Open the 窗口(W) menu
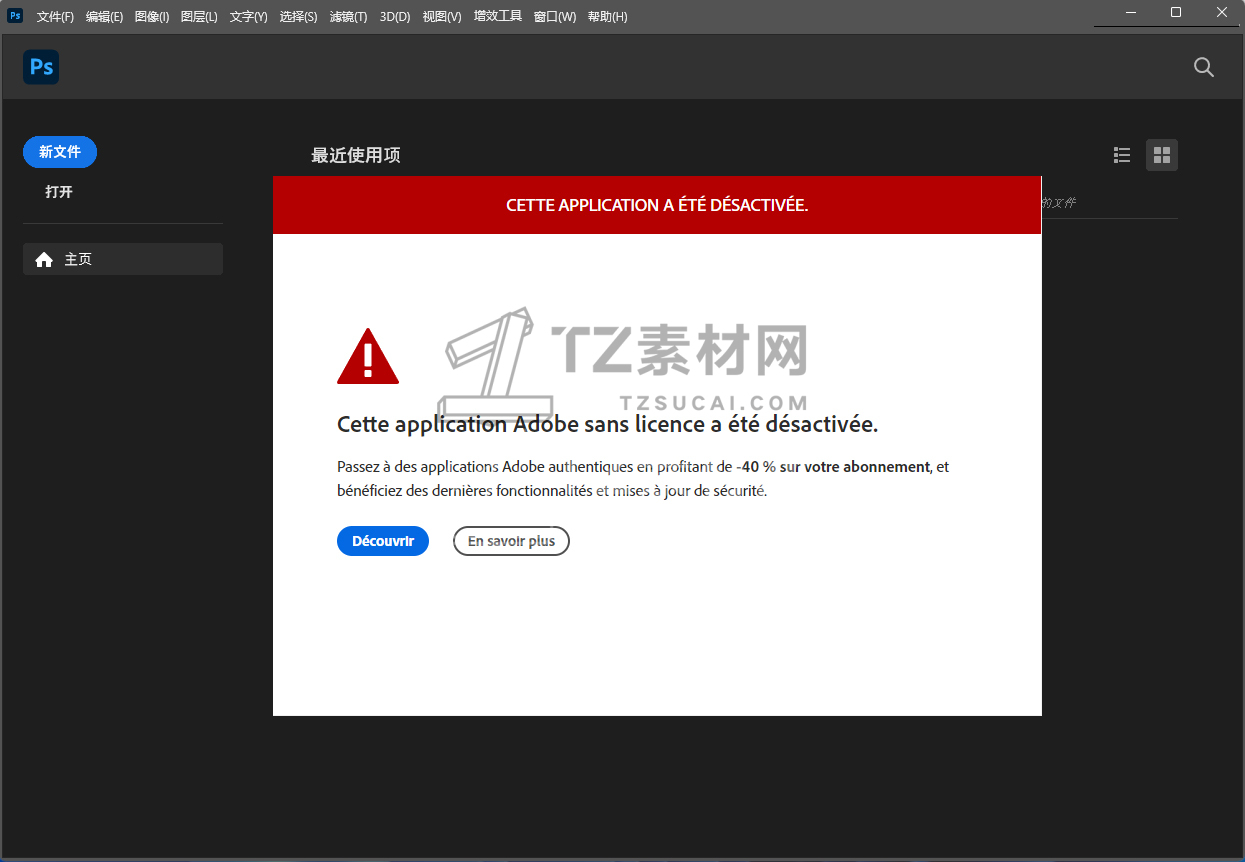 [555, 16]
